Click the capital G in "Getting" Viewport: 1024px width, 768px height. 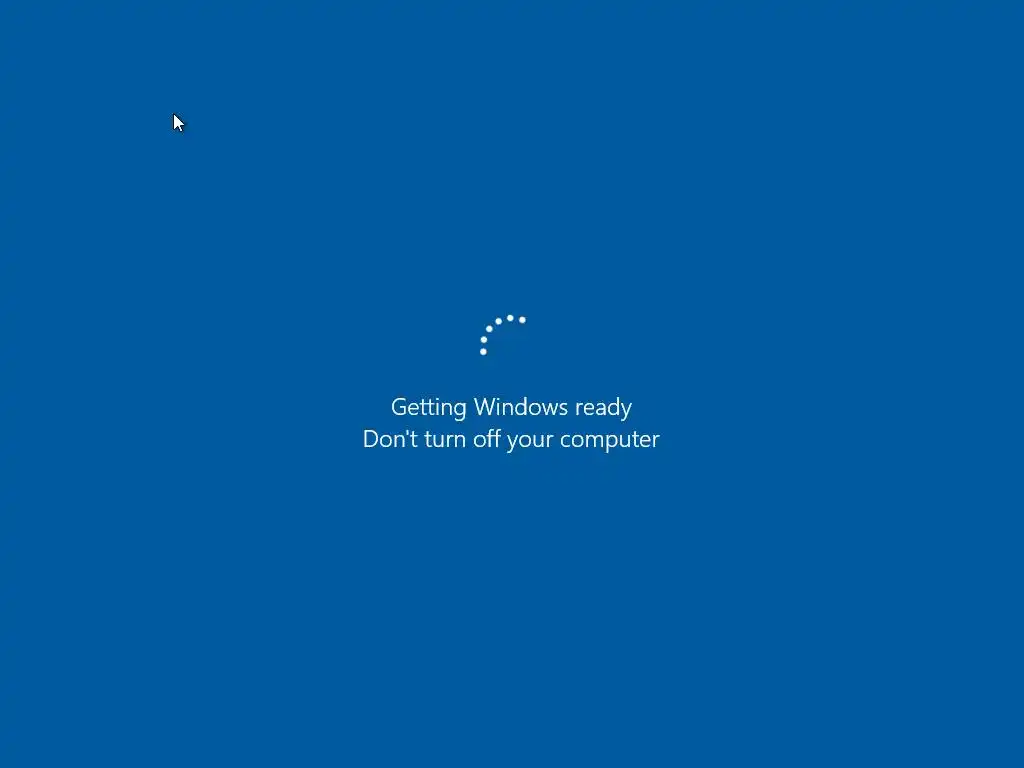coord(399,407)
